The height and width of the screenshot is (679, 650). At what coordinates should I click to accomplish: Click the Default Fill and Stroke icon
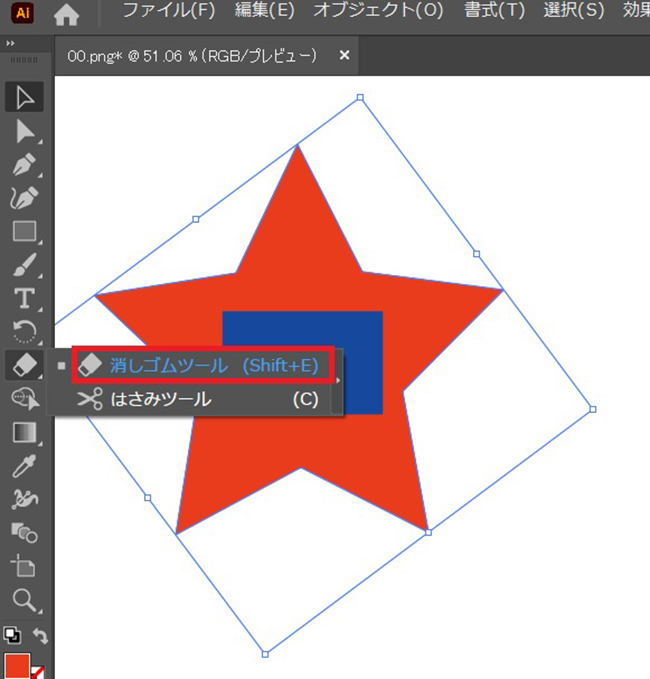point(12,635)
